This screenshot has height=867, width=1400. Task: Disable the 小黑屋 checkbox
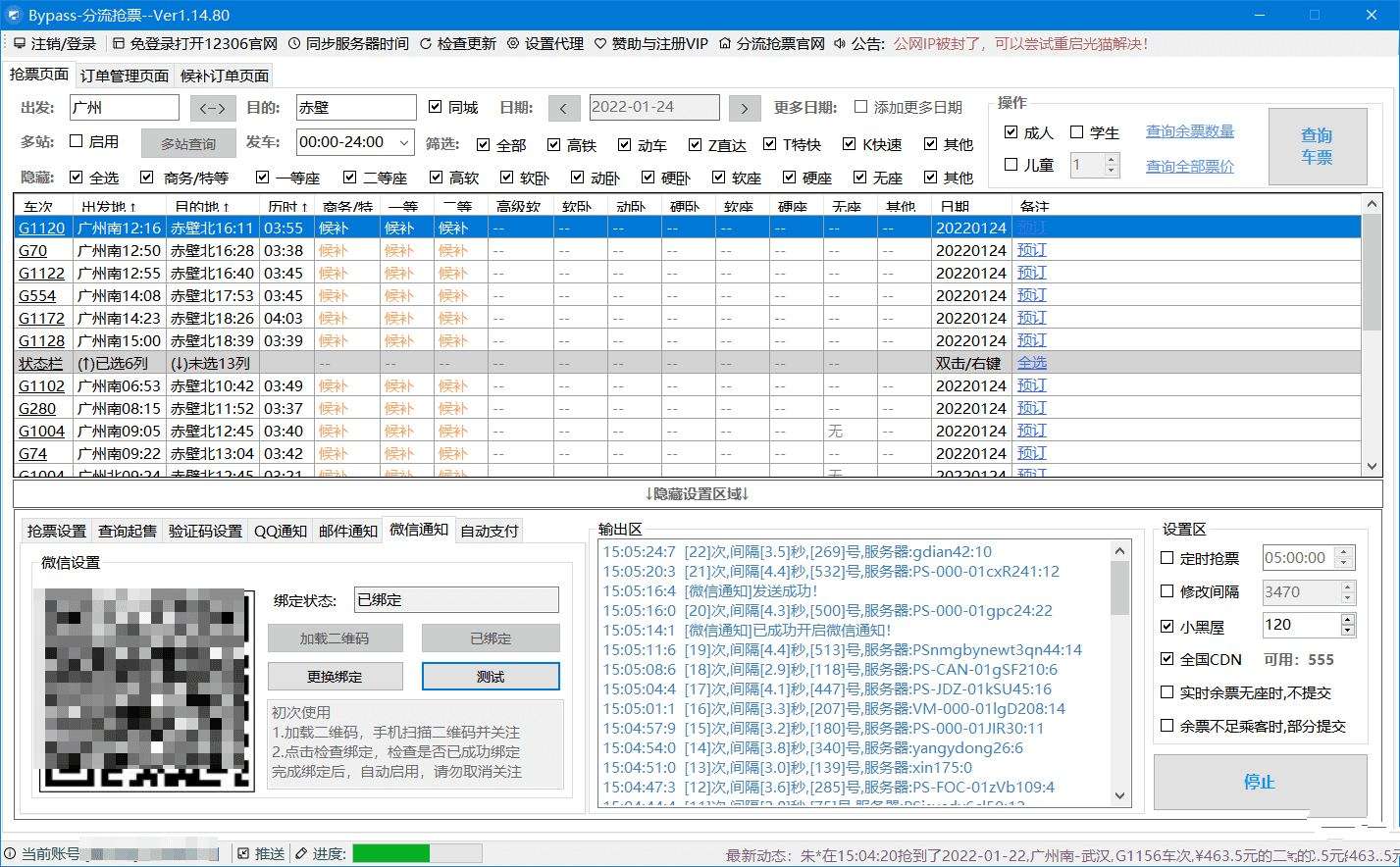(1167, 626)
